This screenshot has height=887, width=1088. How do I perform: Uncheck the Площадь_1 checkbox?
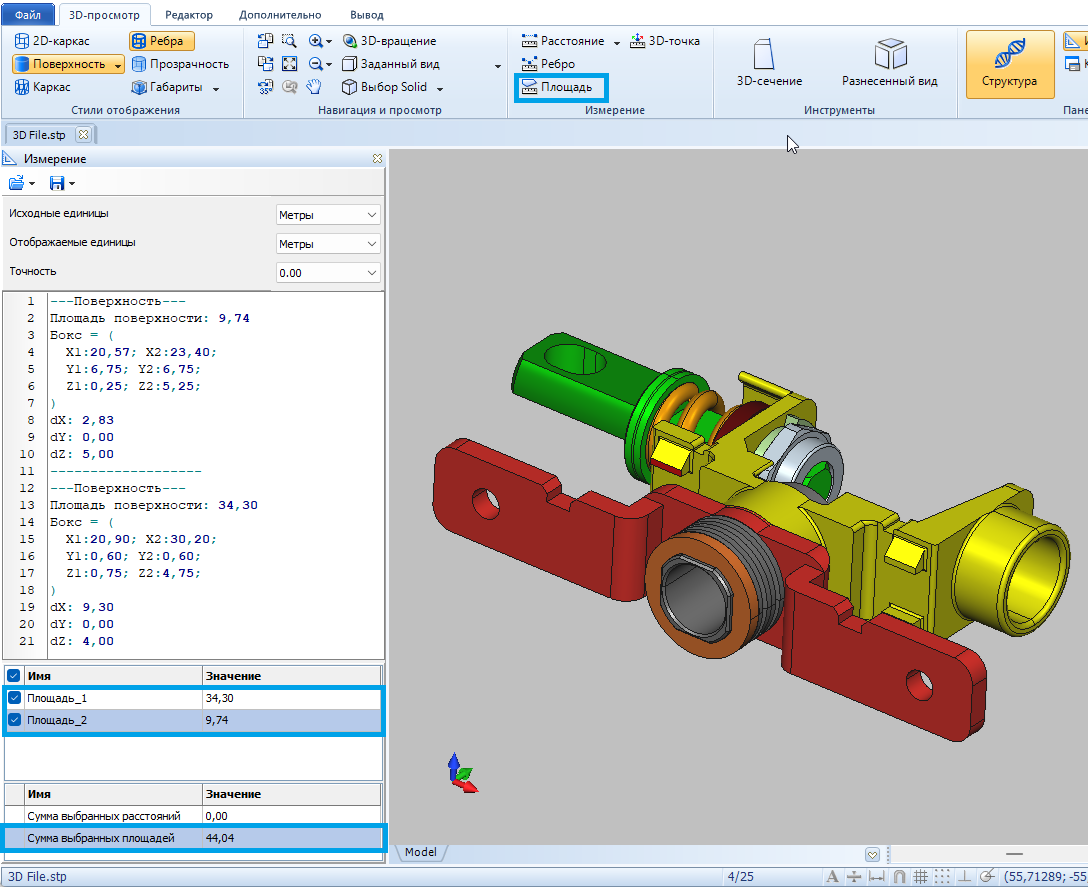(x=14, y=698)
